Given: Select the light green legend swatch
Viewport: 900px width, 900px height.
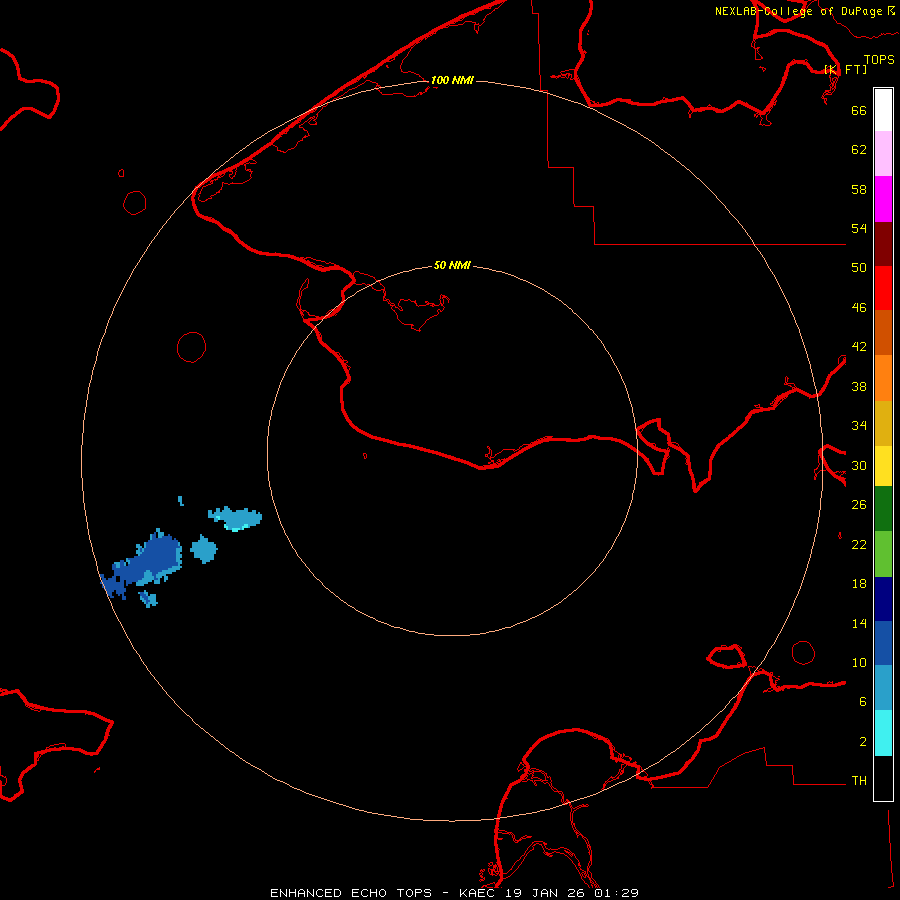Looking at the screenshot, I should coord(883,554).
